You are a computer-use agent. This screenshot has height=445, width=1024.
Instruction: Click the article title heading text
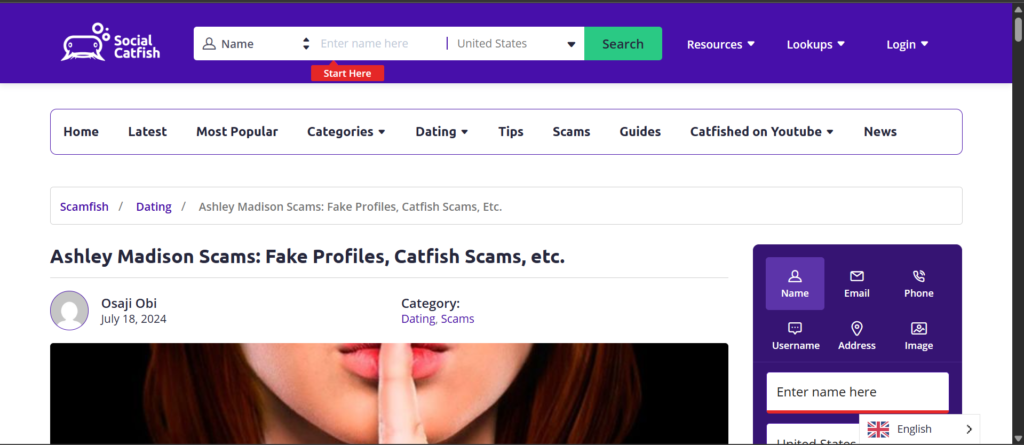308,257
